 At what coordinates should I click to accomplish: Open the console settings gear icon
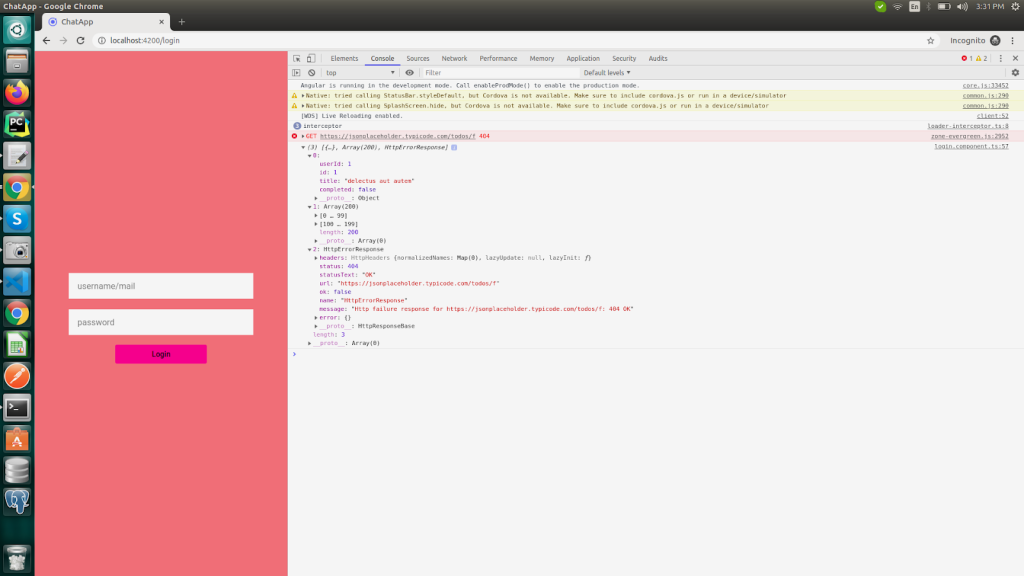pyautogui.click(x=1015, y=73)
